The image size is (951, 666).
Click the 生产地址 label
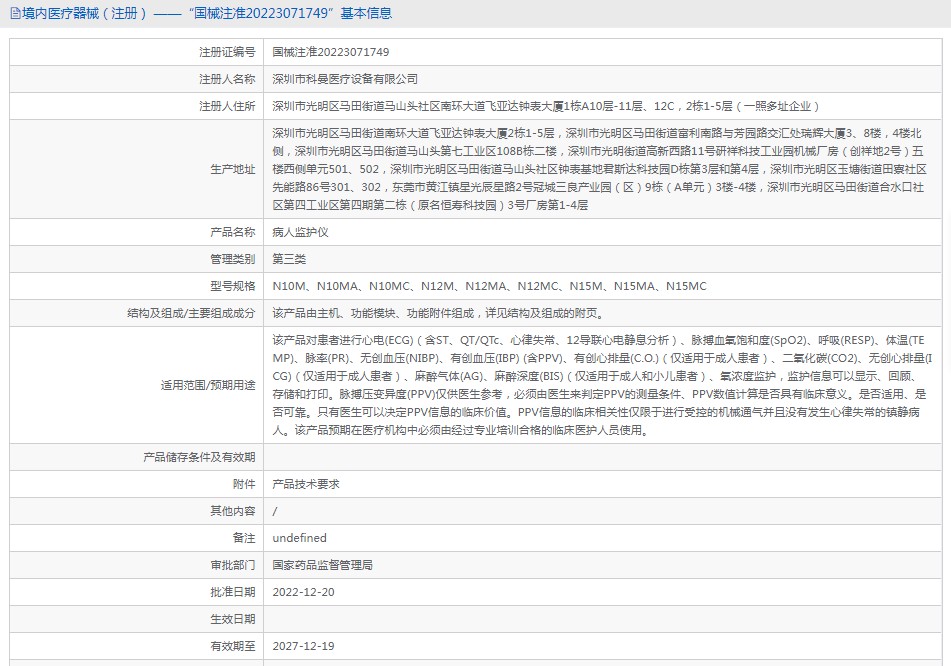[233, 169]
